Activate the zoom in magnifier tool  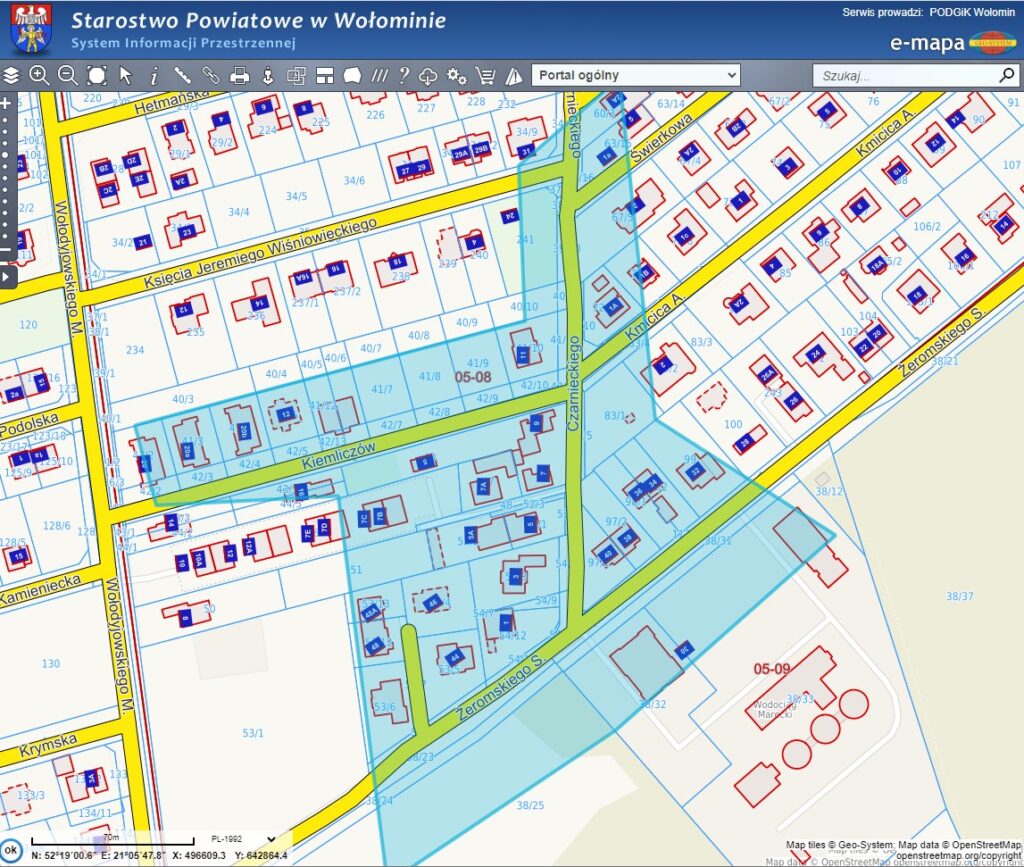(39, 75)
